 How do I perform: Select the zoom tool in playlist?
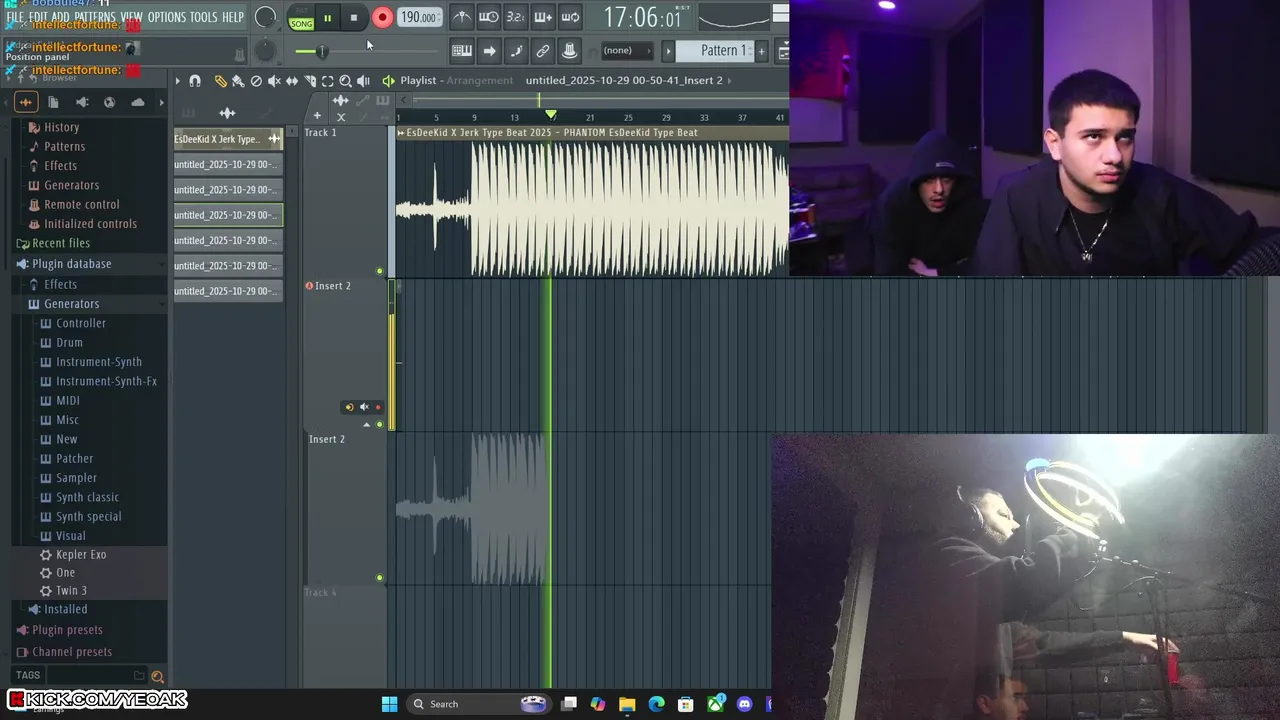click(345, 81)
